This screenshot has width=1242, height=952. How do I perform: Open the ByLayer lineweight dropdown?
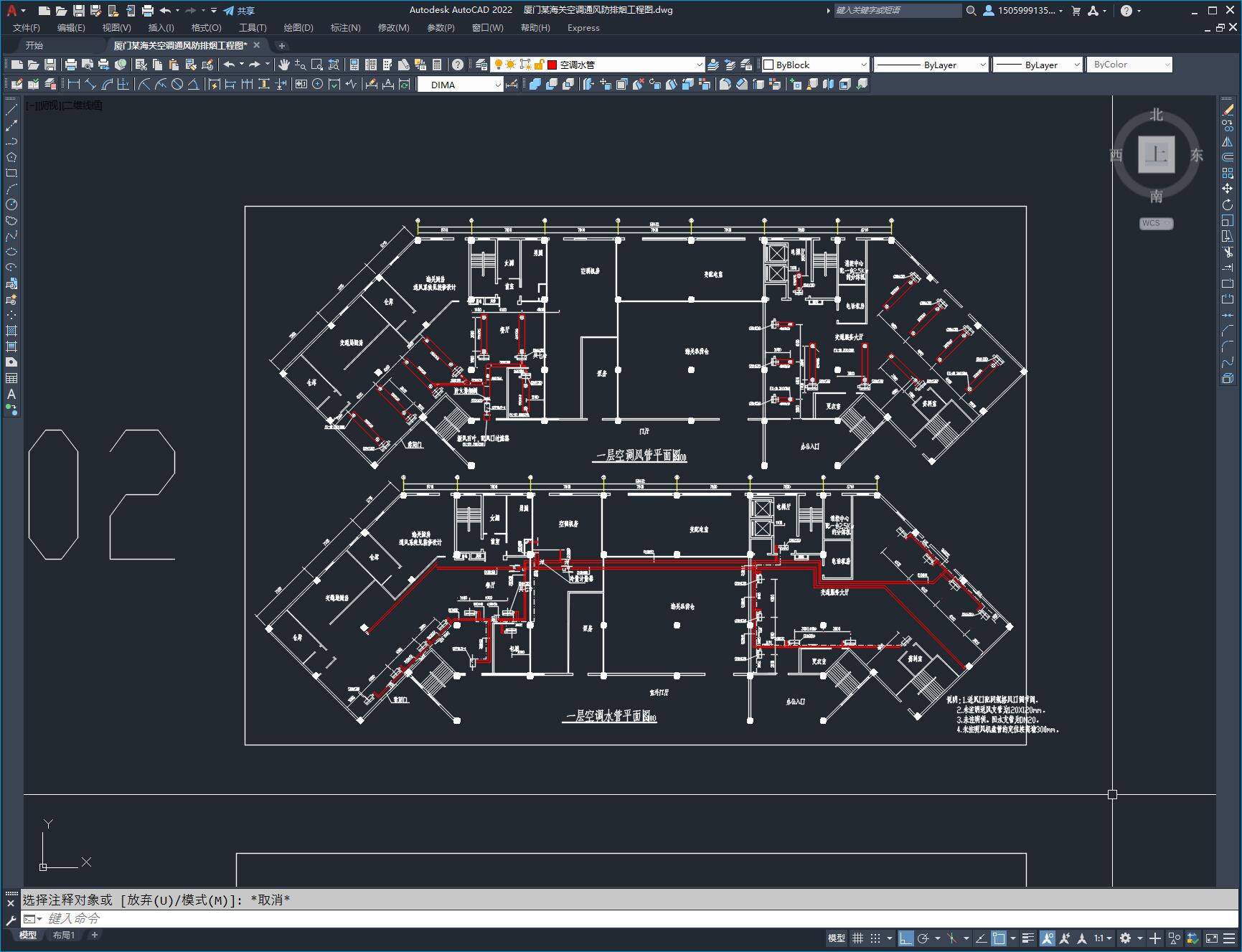pos(1037,65)
